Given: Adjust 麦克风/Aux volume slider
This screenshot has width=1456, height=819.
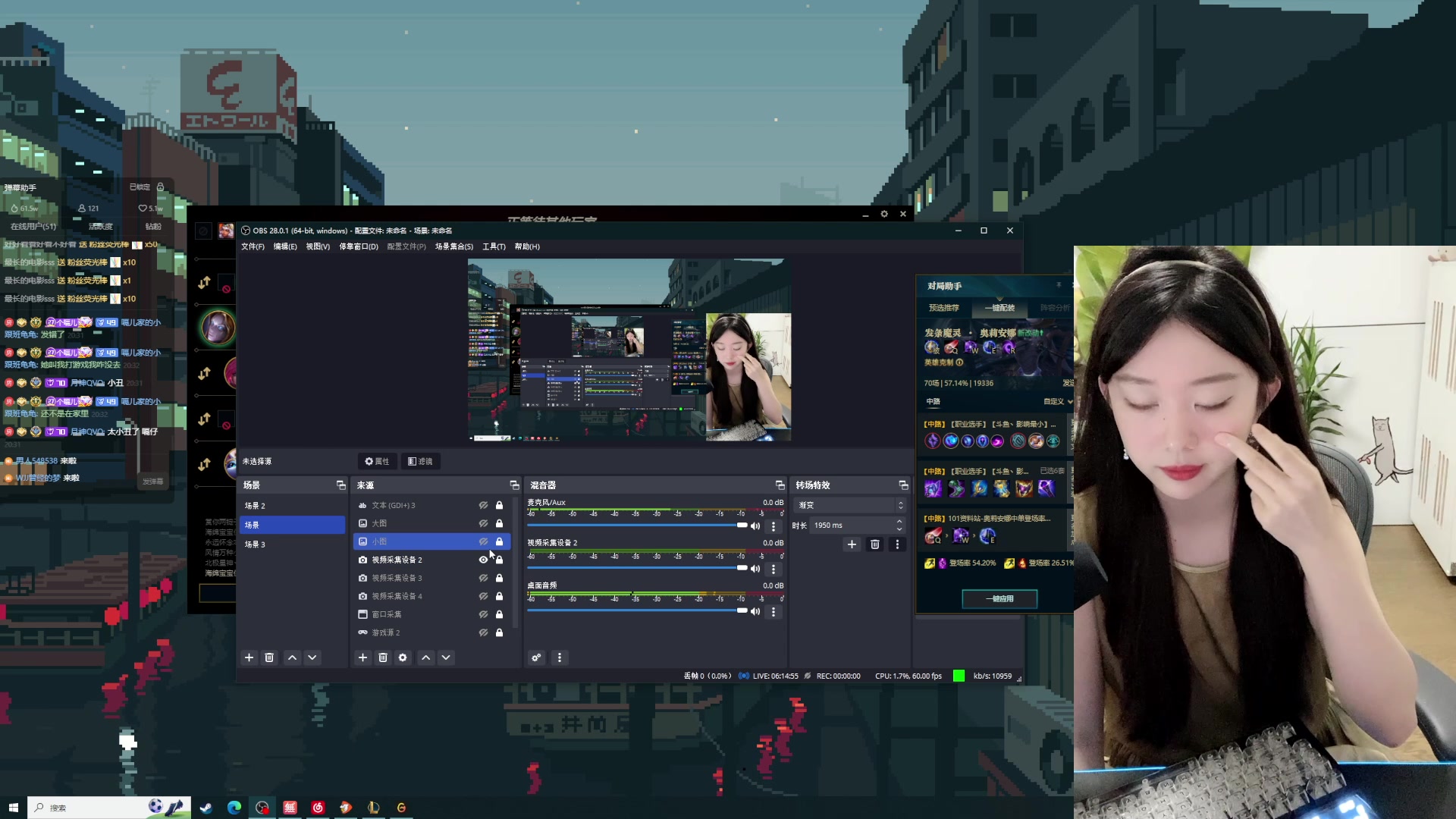Looking at the screenshot, I should coord(638,525).
